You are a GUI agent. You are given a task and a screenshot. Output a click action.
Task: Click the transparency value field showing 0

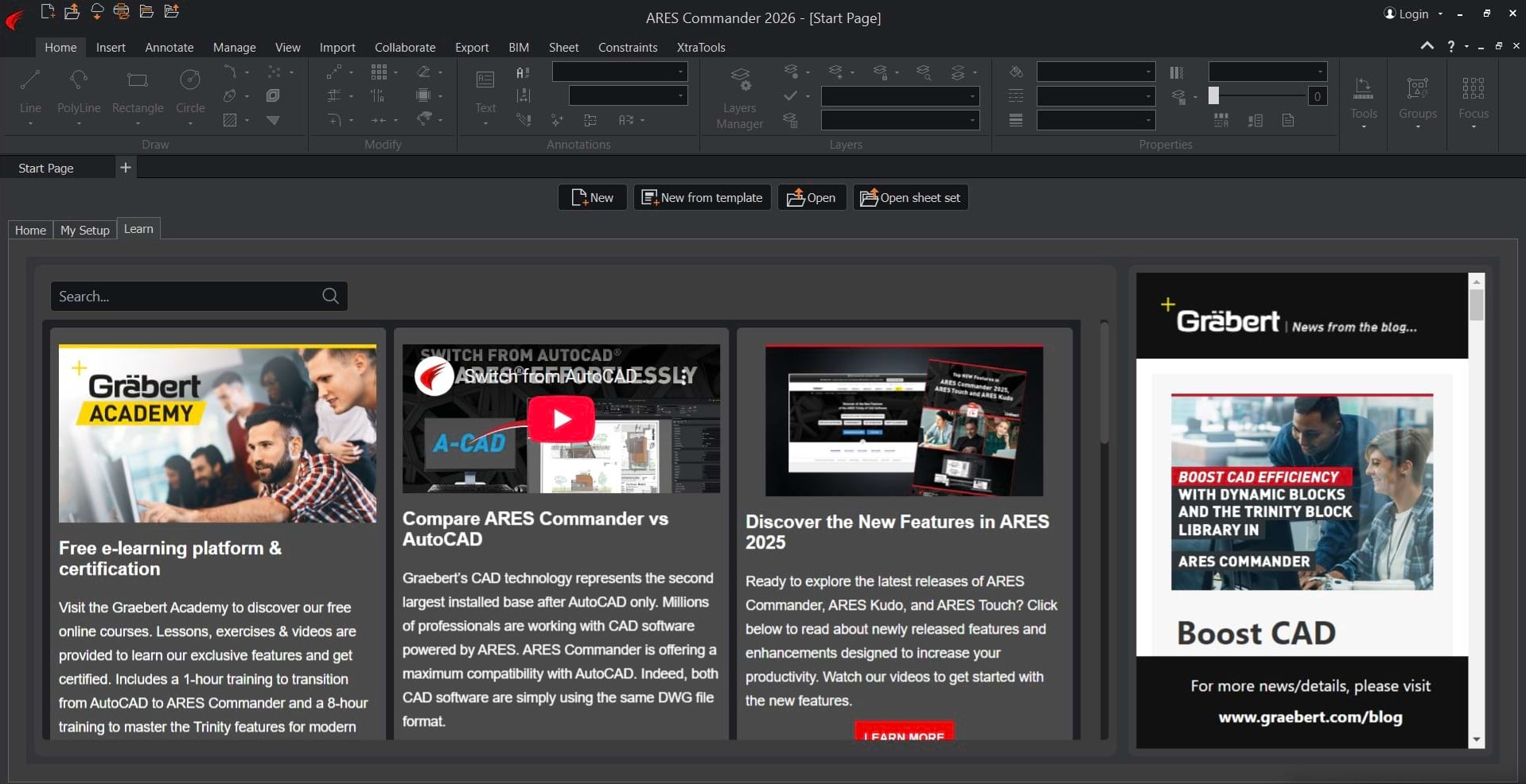coord(1318,96)
